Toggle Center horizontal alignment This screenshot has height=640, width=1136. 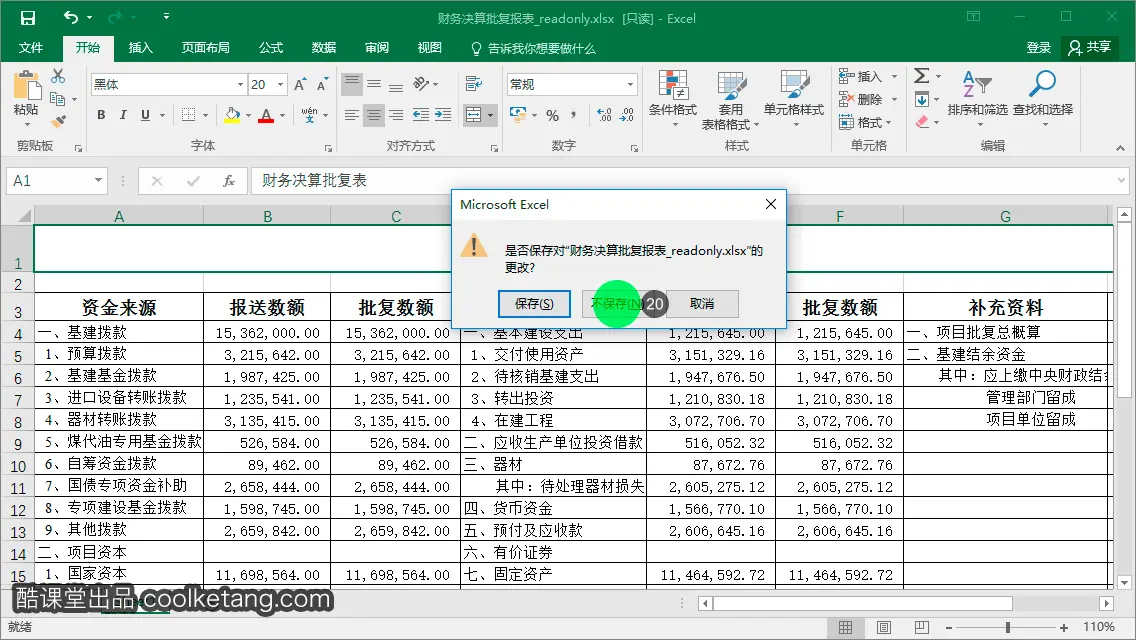374,115
